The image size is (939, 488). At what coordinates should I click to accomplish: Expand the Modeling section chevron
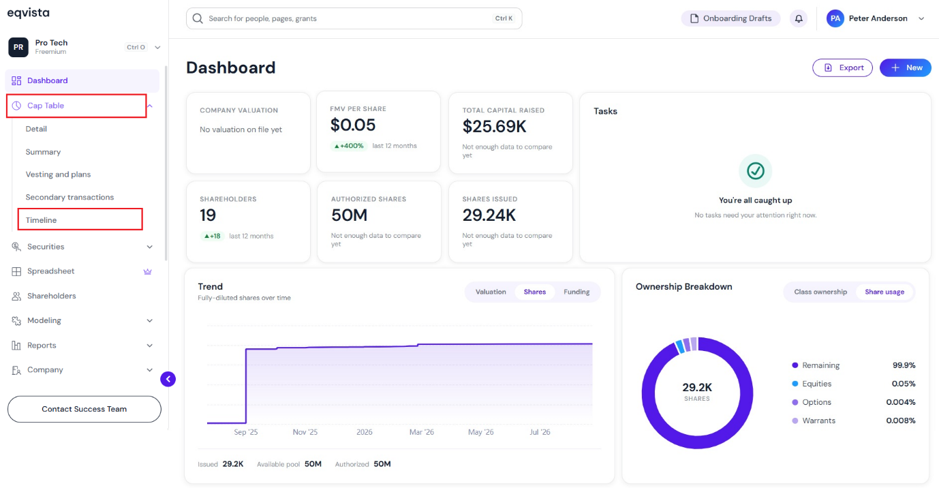click(150, 321)
